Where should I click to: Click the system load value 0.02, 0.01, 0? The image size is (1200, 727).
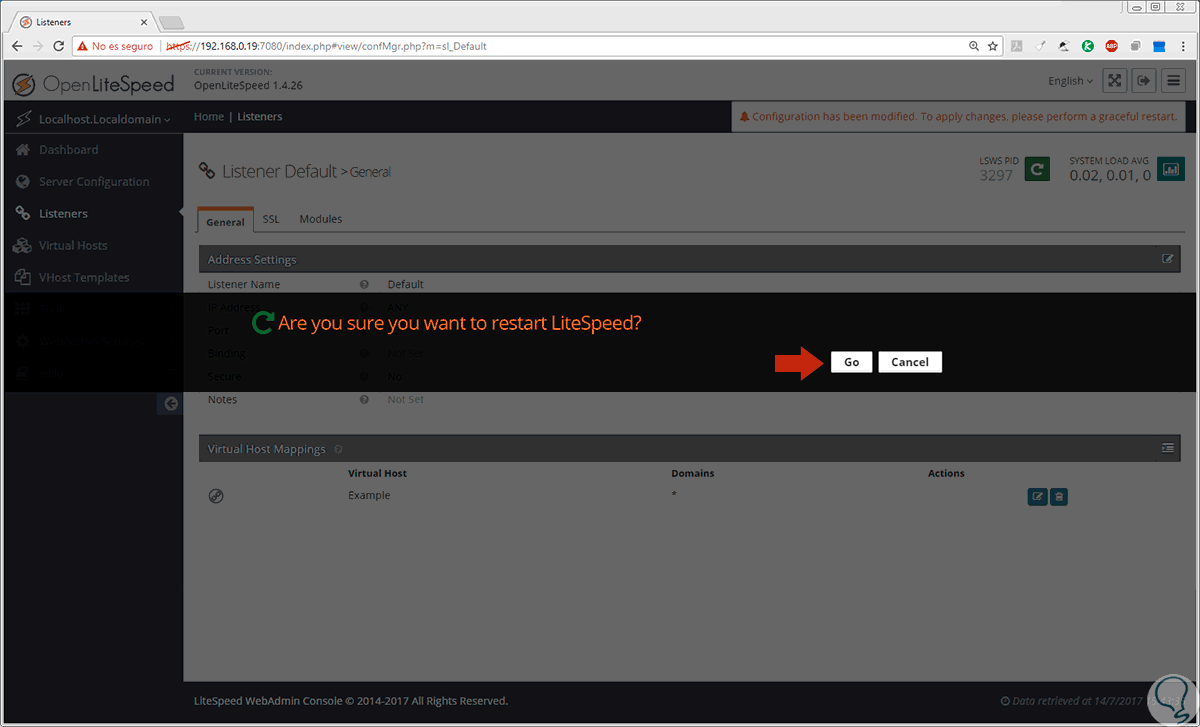point(1110,175)
